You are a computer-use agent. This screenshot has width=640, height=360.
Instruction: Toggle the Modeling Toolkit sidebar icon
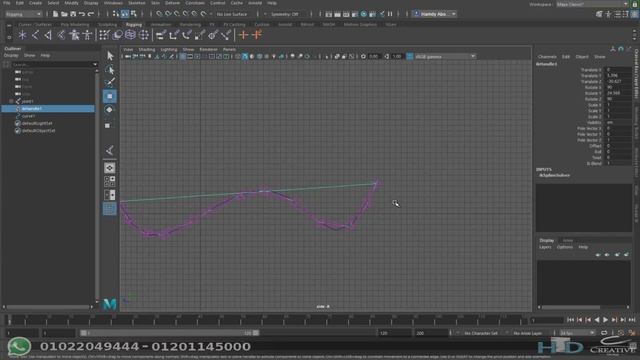[599, 14]
